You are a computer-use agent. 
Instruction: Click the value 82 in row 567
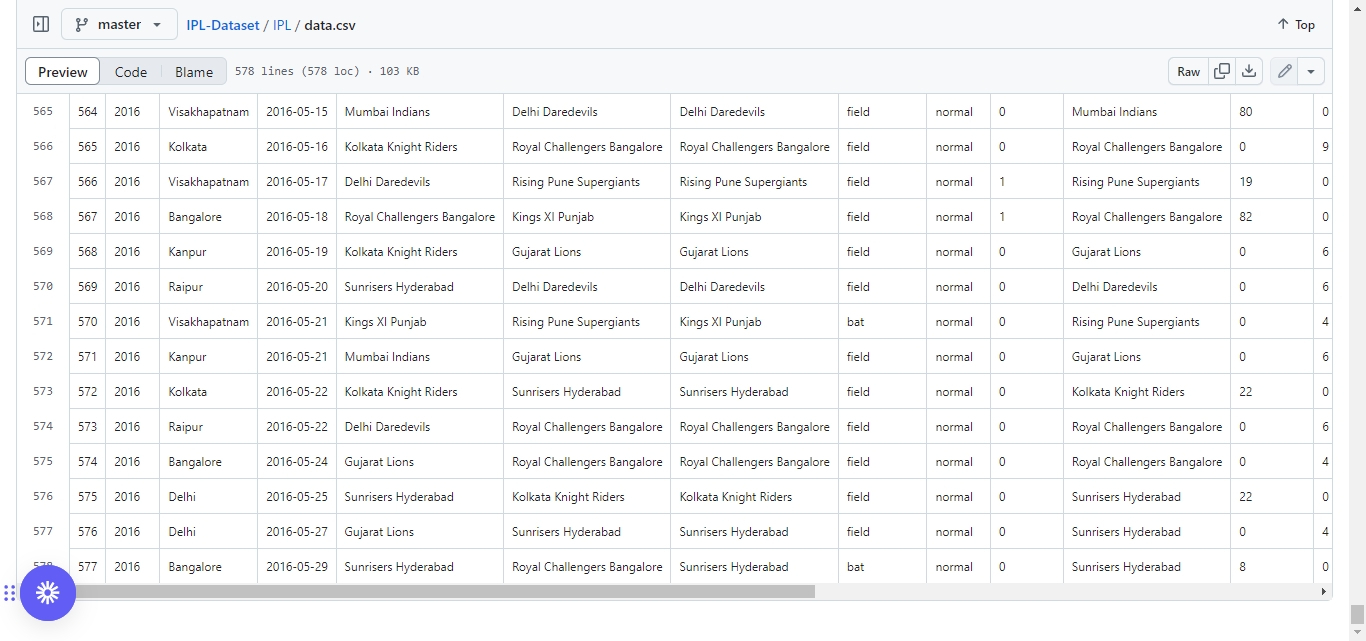pos(1272,217)
